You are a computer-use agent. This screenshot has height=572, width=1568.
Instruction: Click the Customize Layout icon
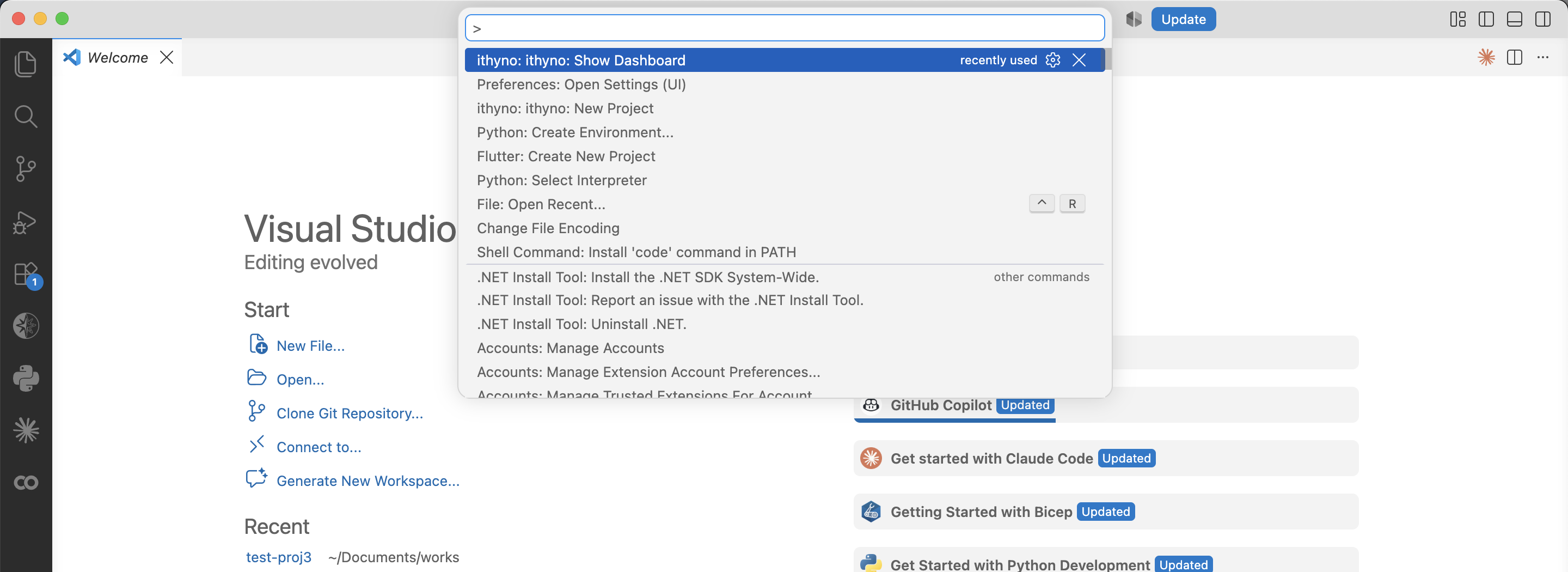click(1458, 20)
